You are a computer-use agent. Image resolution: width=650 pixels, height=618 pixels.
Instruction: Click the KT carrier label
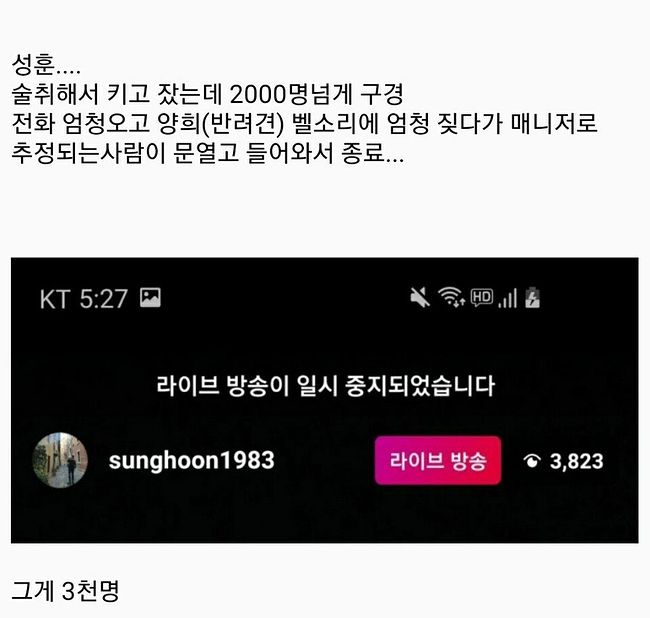pos(55,299)
